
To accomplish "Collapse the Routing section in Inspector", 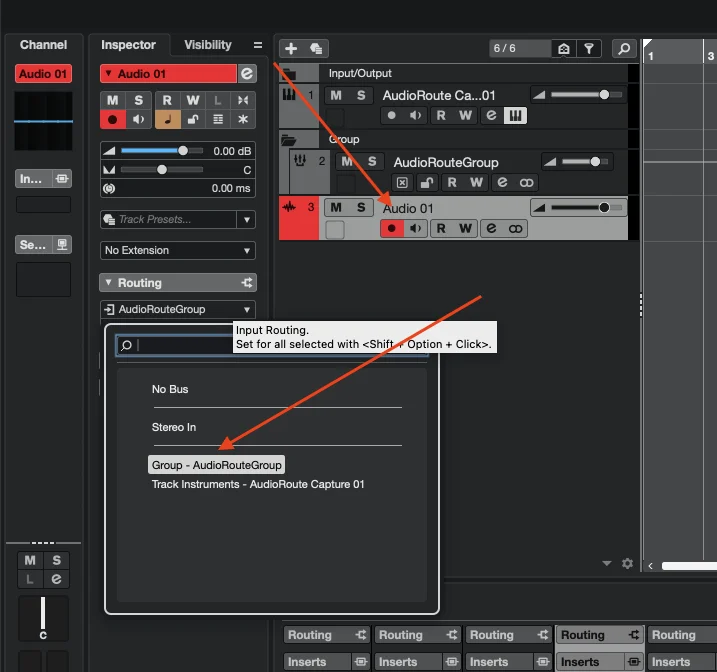I will [108, 283].
